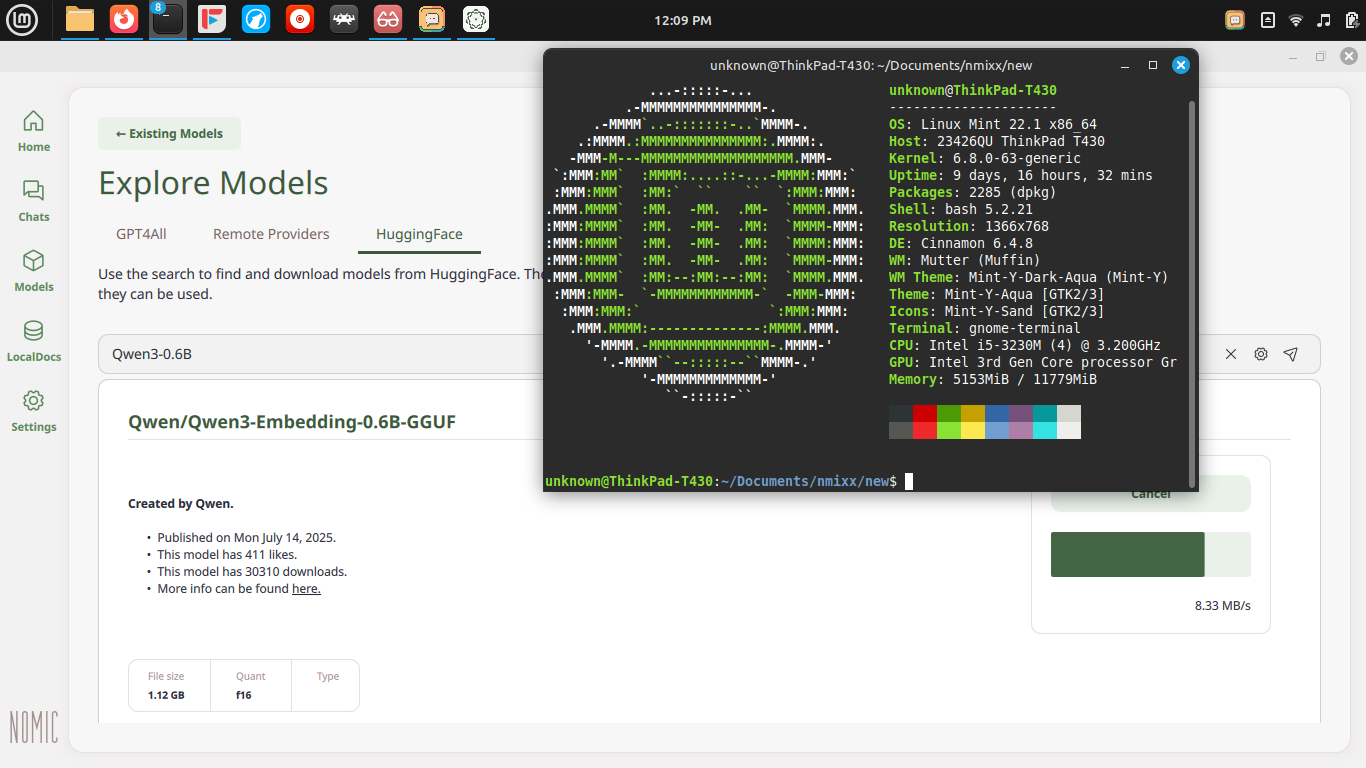Follow the 'here.' more info link
This screenshot has height=768, width=1366.
306,589
